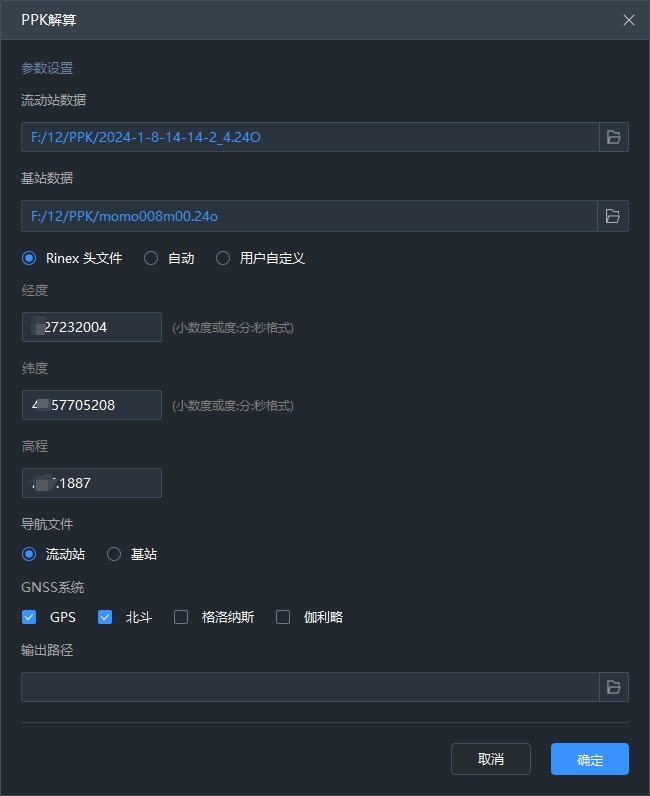Click the 高程 input field

92,483
